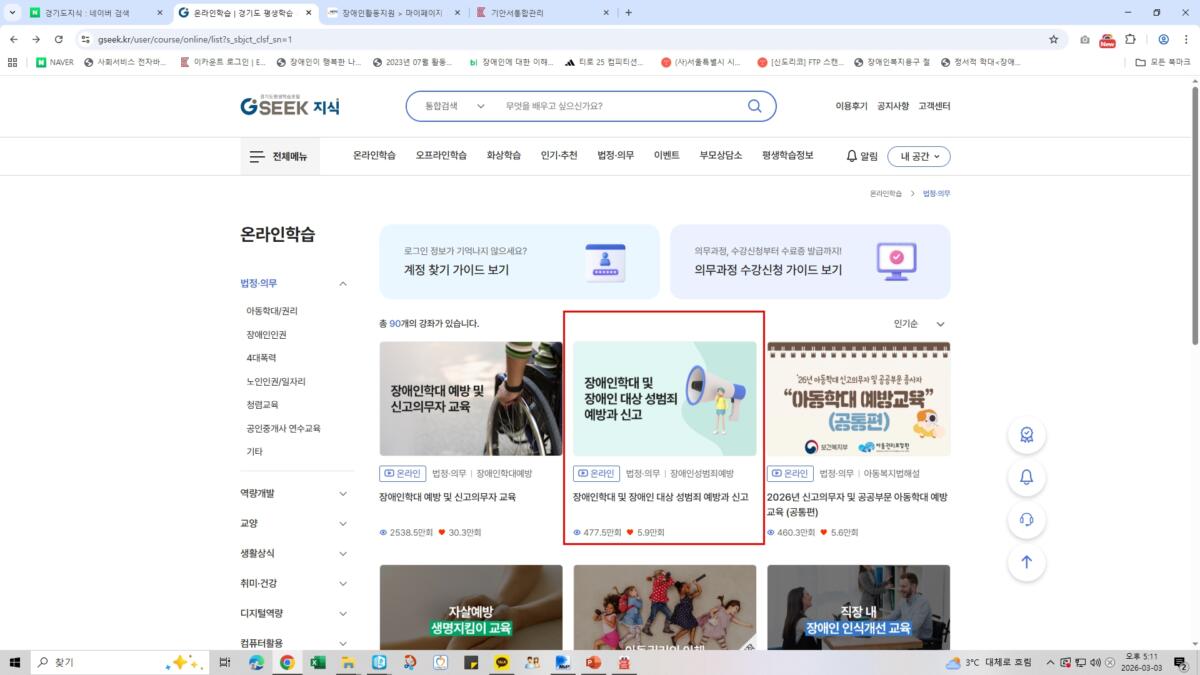Change the 인기순 sort order dropdown
1200x675 pixels.
(919, 324)
